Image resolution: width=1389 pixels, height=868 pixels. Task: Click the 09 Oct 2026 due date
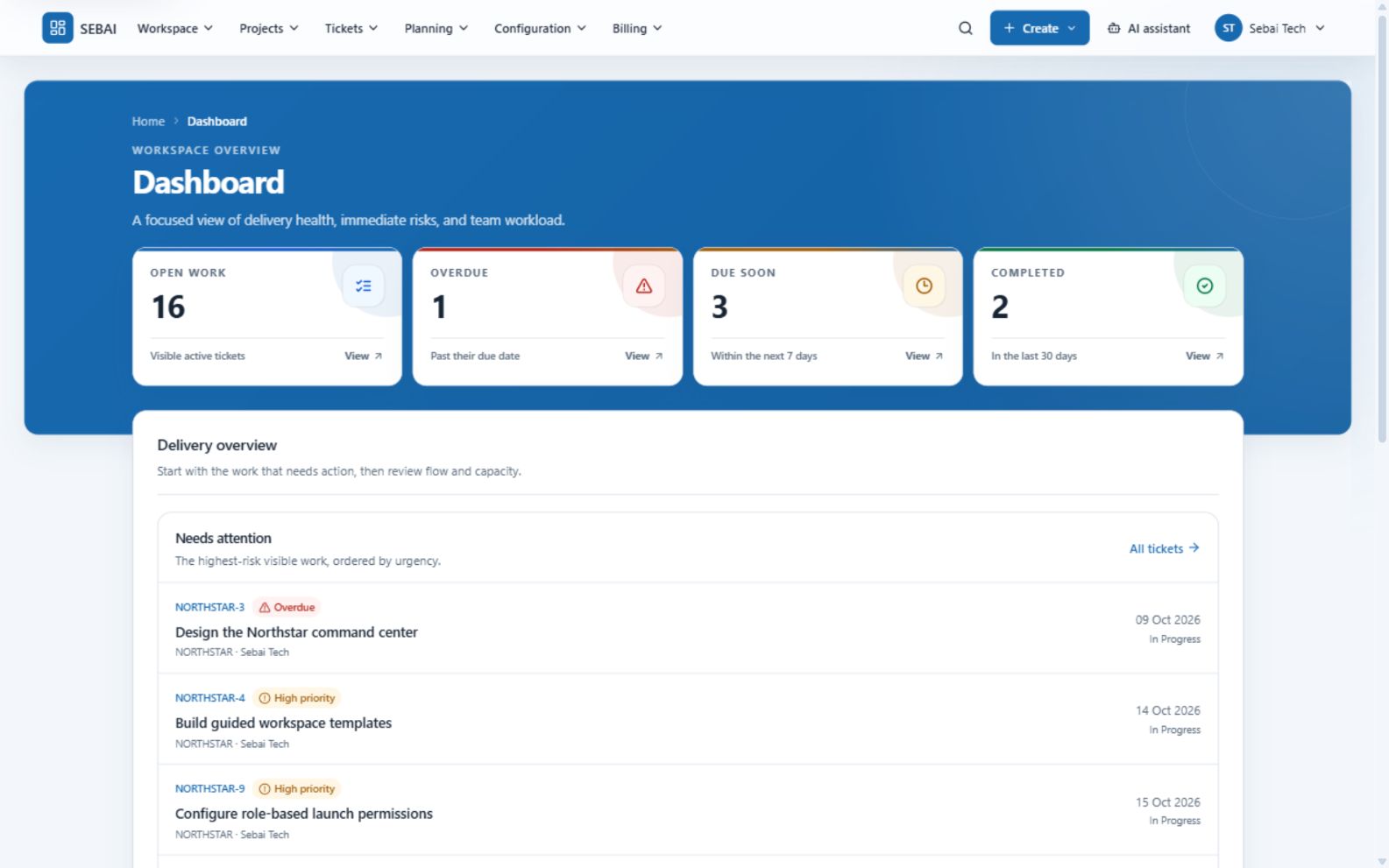pyautogui.click(x=1168, y=620)
